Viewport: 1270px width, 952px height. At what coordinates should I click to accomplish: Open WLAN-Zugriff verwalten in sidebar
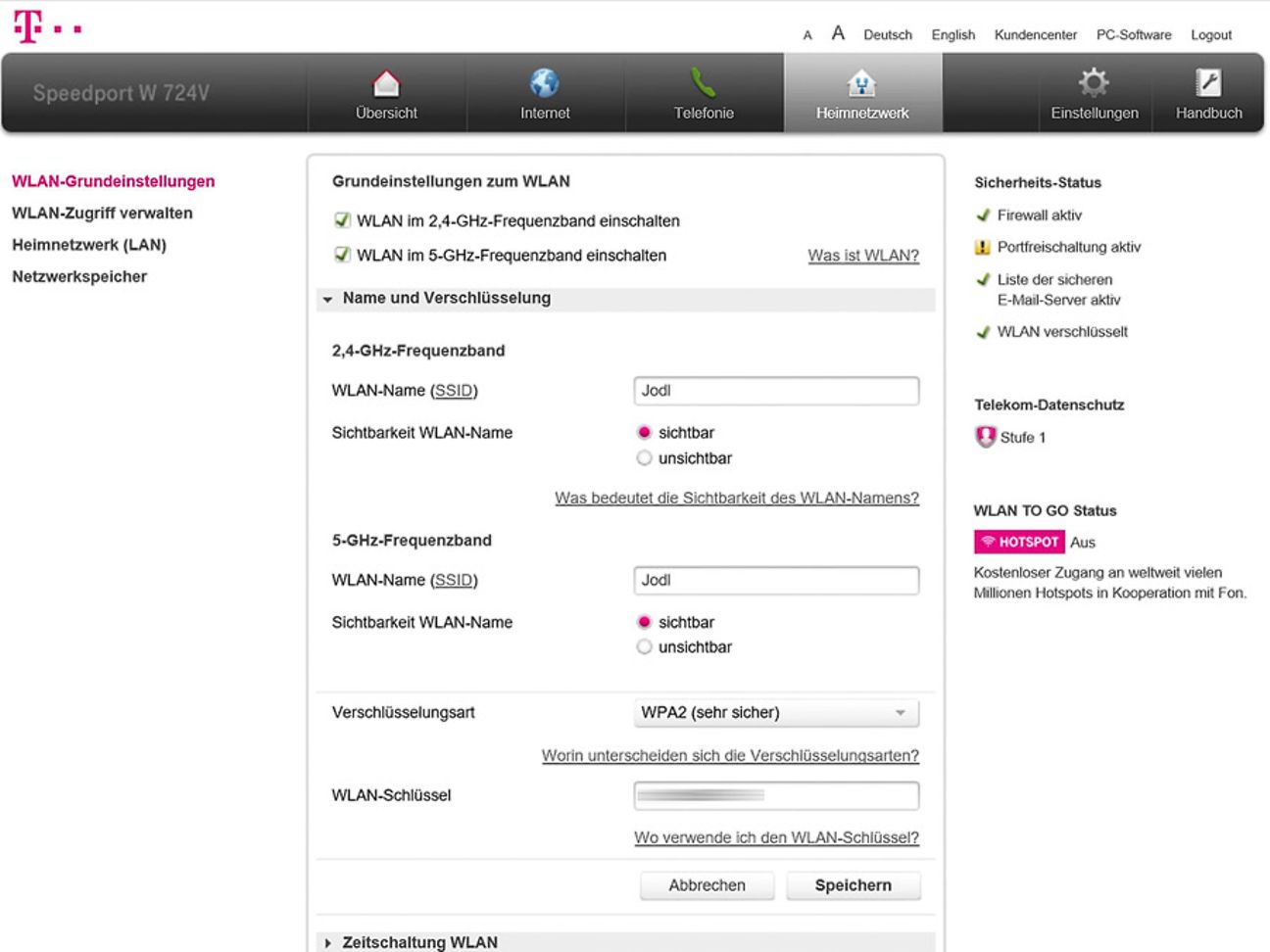(x=102, y=213)
